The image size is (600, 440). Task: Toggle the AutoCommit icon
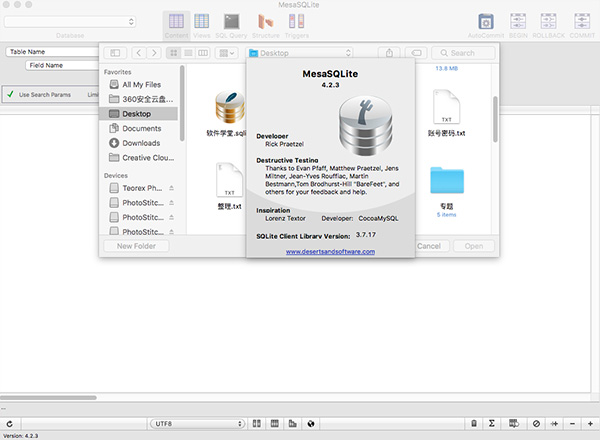pos(486,26)
